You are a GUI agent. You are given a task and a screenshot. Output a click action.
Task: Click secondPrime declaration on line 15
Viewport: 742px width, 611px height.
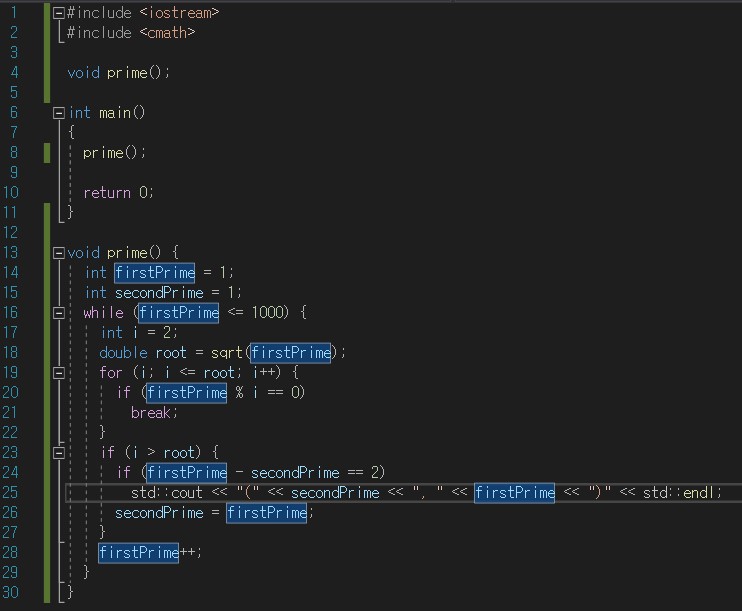click(x=159, y=293)
